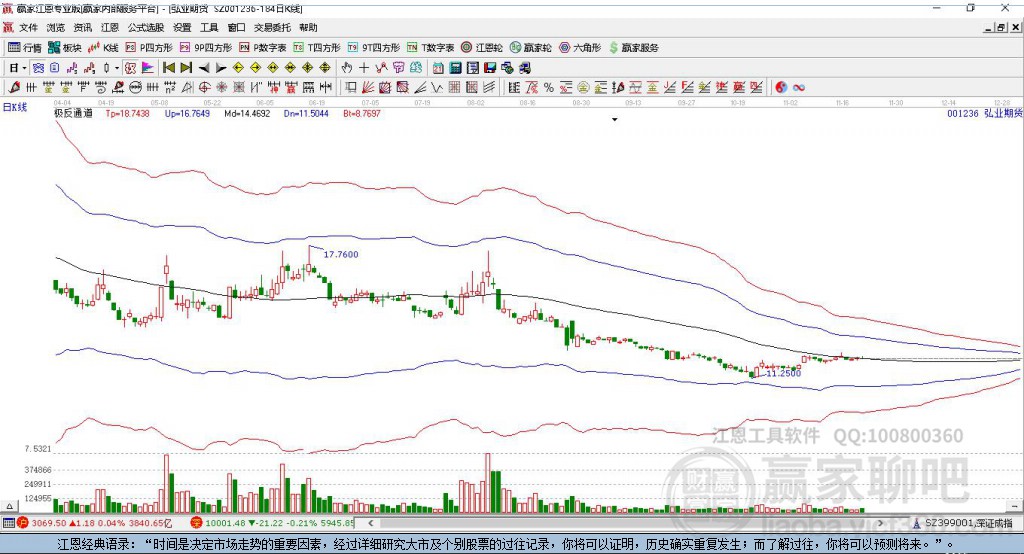Click the infinity loop icon

pos(799,87)
